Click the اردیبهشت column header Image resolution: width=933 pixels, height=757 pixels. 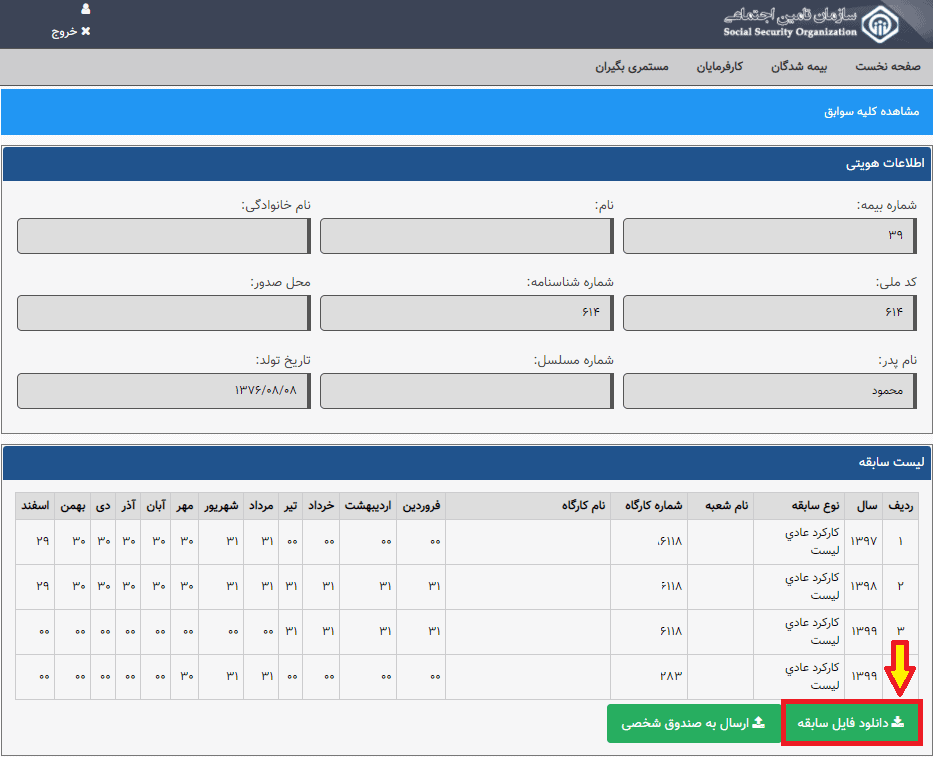[x=368, y=506]
